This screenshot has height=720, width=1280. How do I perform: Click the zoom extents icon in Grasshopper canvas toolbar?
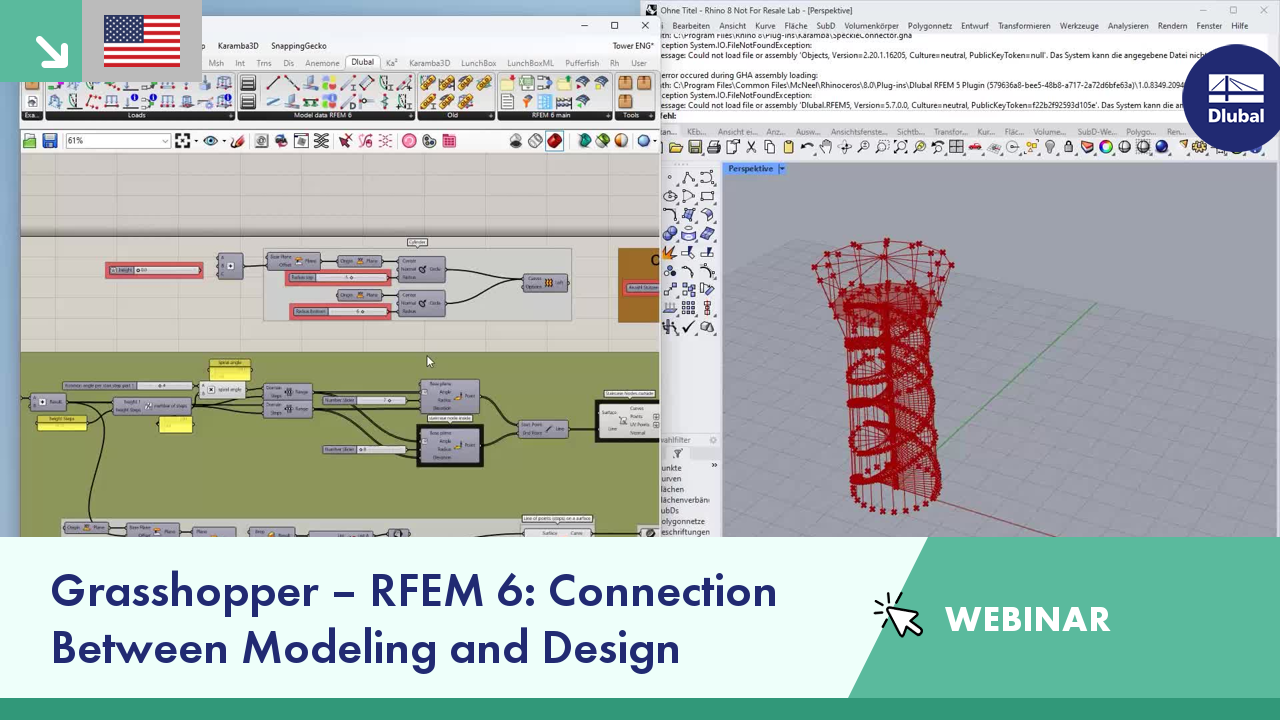coord(183,141)
